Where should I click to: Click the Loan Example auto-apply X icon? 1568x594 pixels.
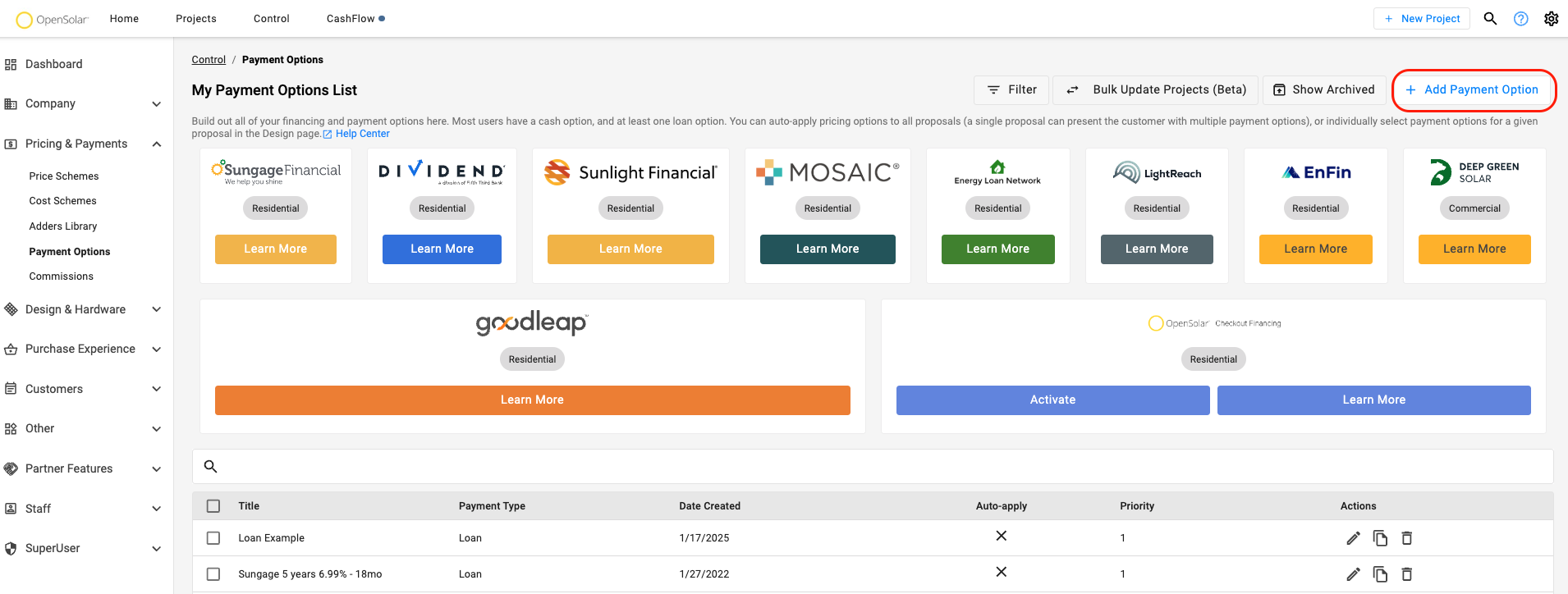1001,536
